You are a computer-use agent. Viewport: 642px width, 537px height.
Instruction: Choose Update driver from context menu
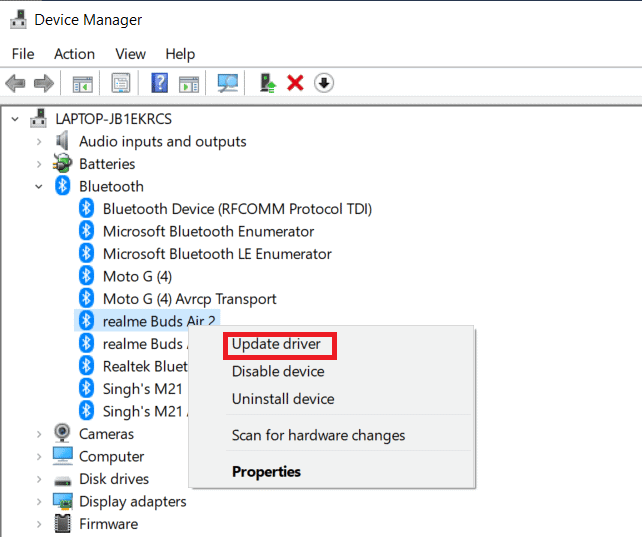(x=276, y=344)
